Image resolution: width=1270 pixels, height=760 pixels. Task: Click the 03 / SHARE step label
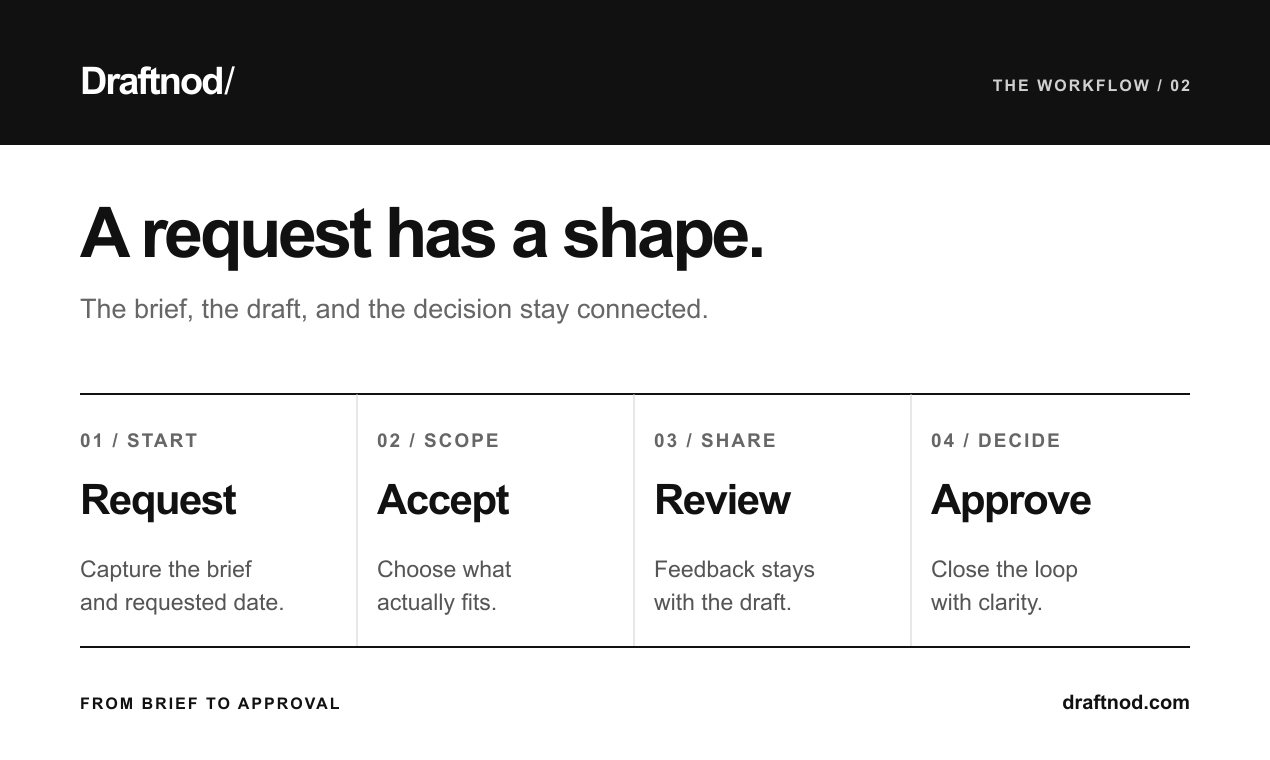(715, 441)
